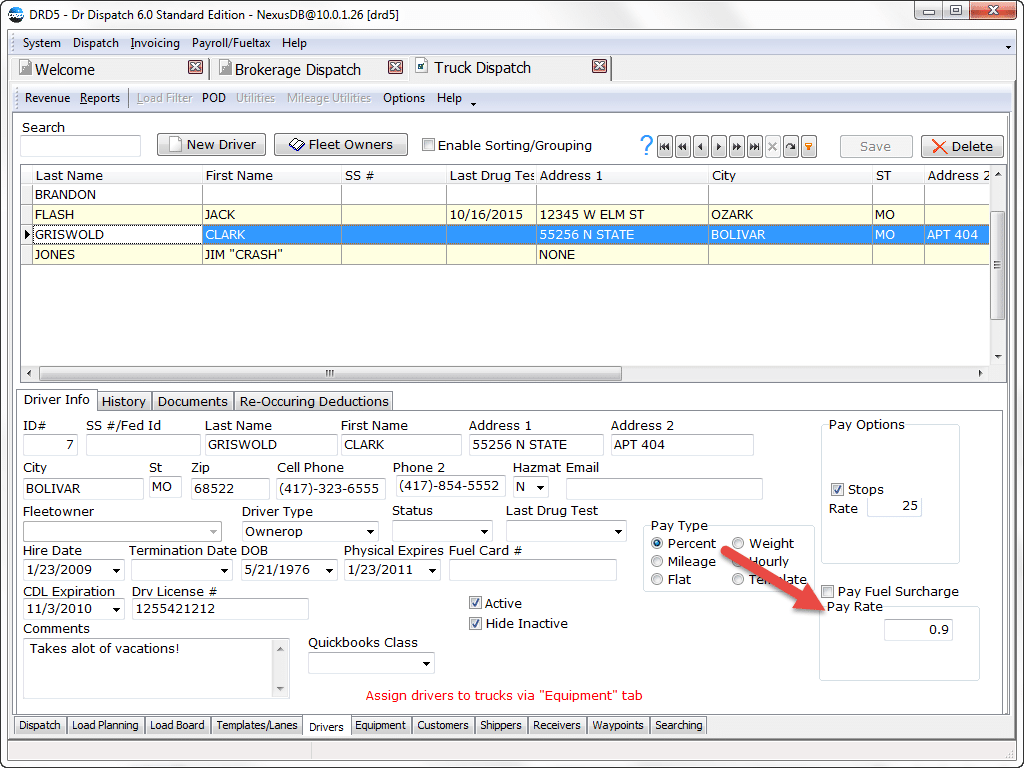
Task: Select the Hourly pay type
Action: click(x=737, y=561)
